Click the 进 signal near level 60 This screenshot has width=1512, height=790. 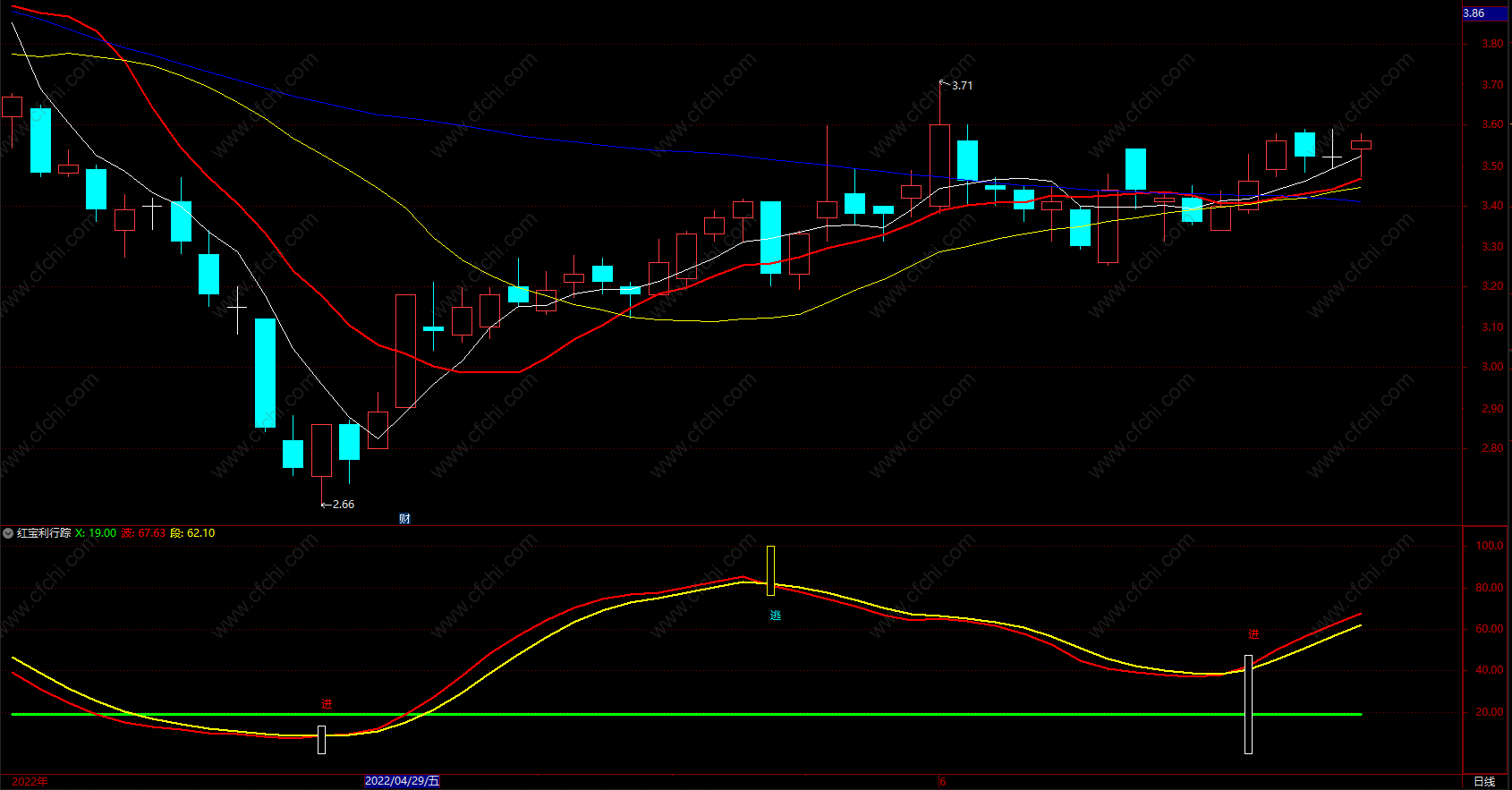tap(1253, 634)
